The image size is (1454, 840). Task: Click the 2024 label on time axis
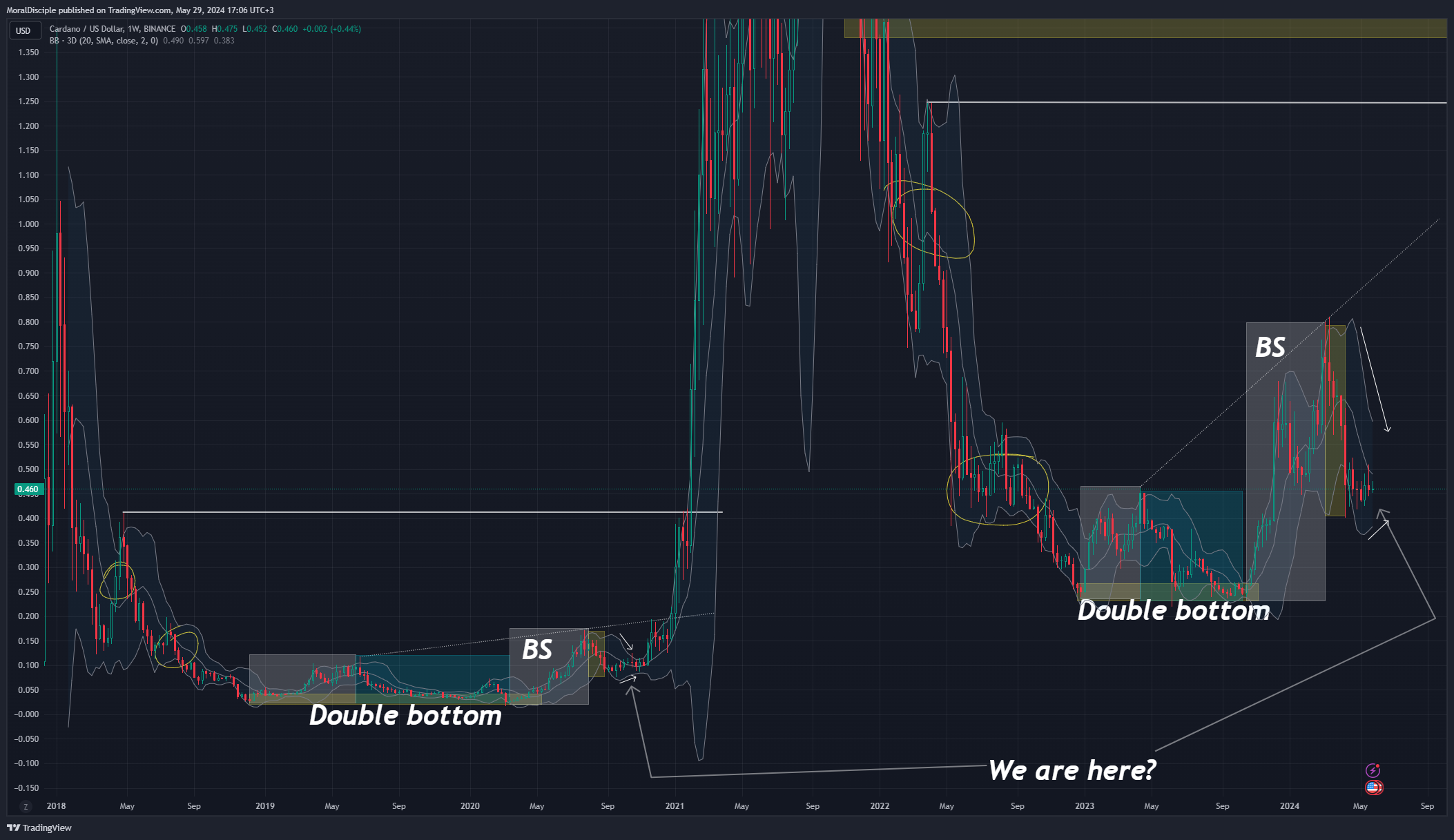click(x=1290, y=806)
